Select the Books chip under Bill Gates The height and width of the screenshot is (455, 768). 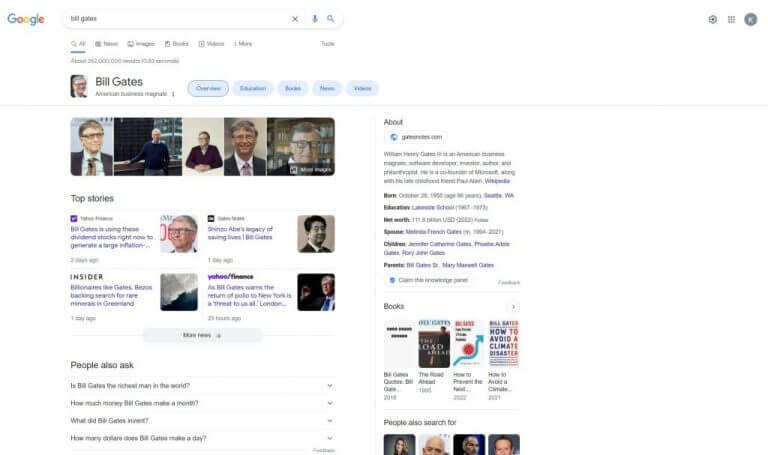coord(293,89)
